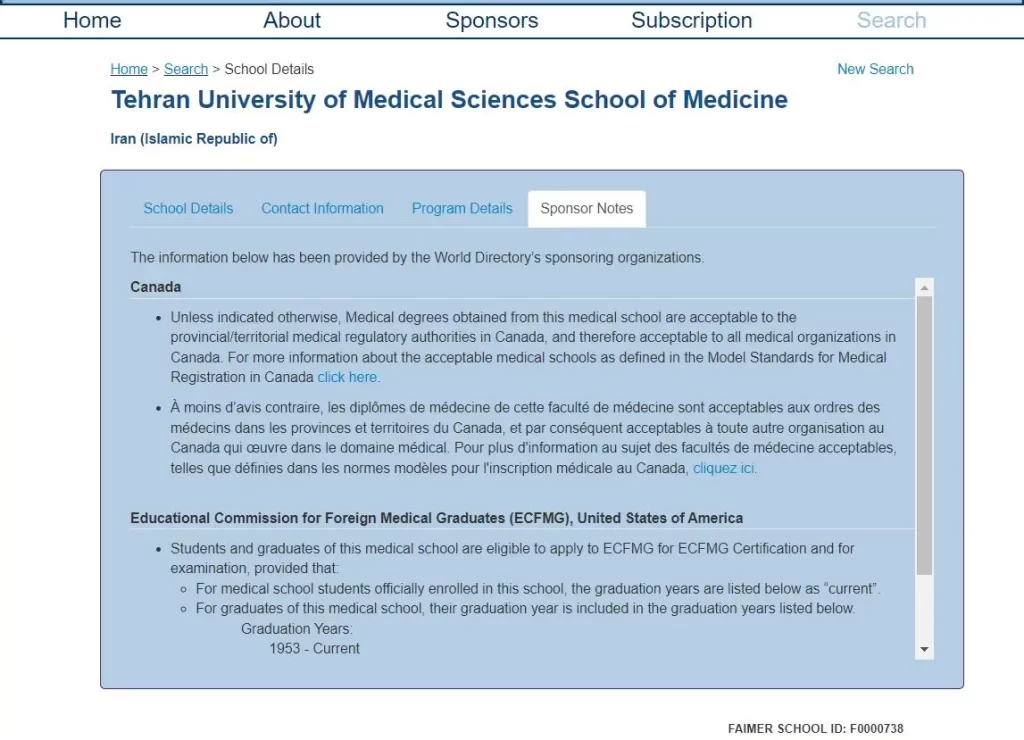Click the Home breadcrumb link
Screen dimensions: 1024x740
(129, 69)
